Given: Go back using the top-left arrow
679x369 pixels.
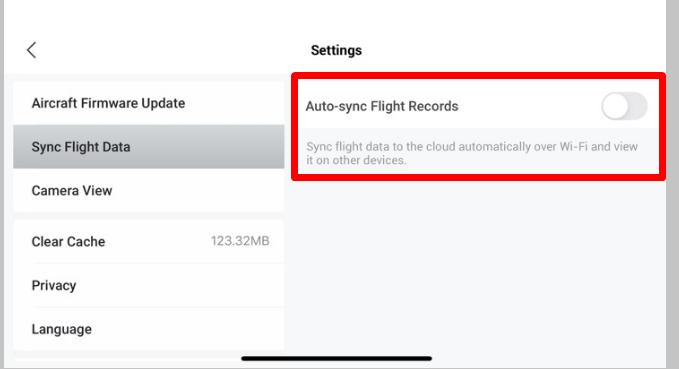Looking at the screenshot, I should pos(31,50).
